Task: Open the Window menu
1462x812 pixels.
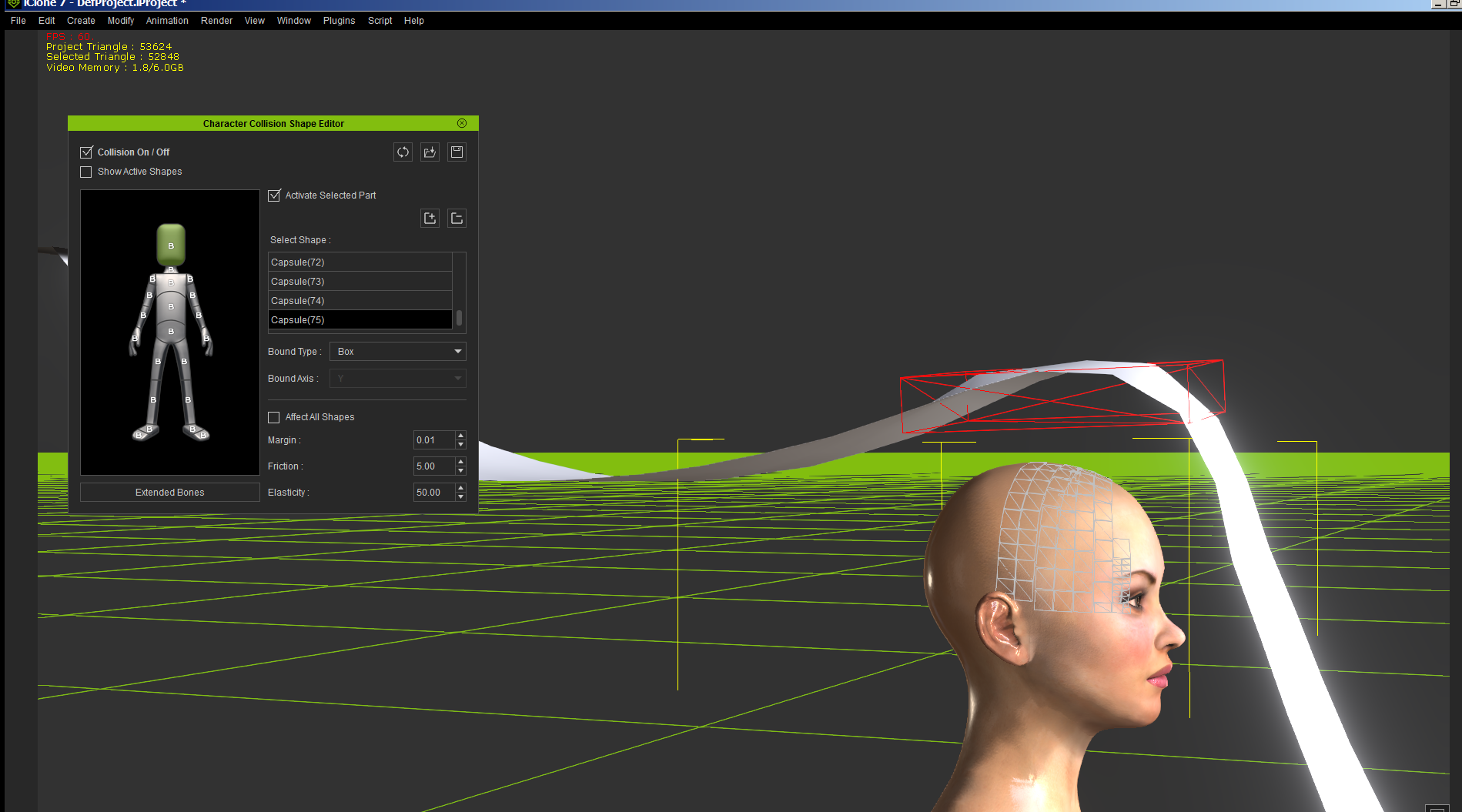Action: [294, 21]
